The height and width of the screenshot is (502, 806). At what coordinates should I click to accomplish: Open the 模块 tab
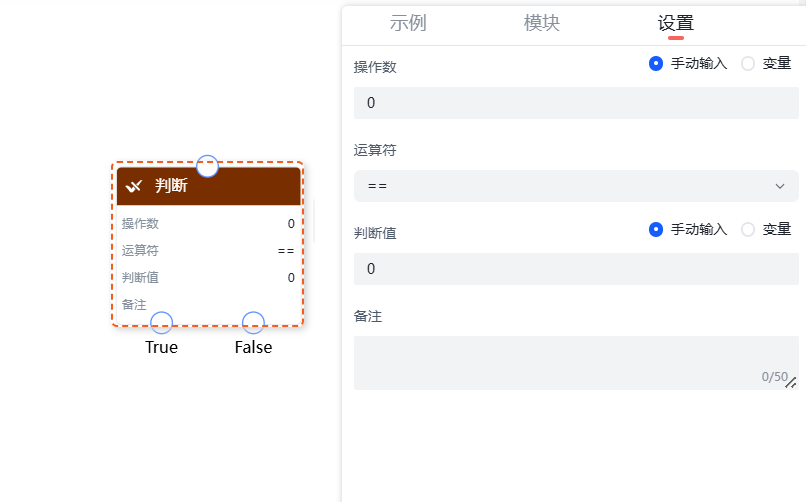pyautogui.click(x=542, y=23)
